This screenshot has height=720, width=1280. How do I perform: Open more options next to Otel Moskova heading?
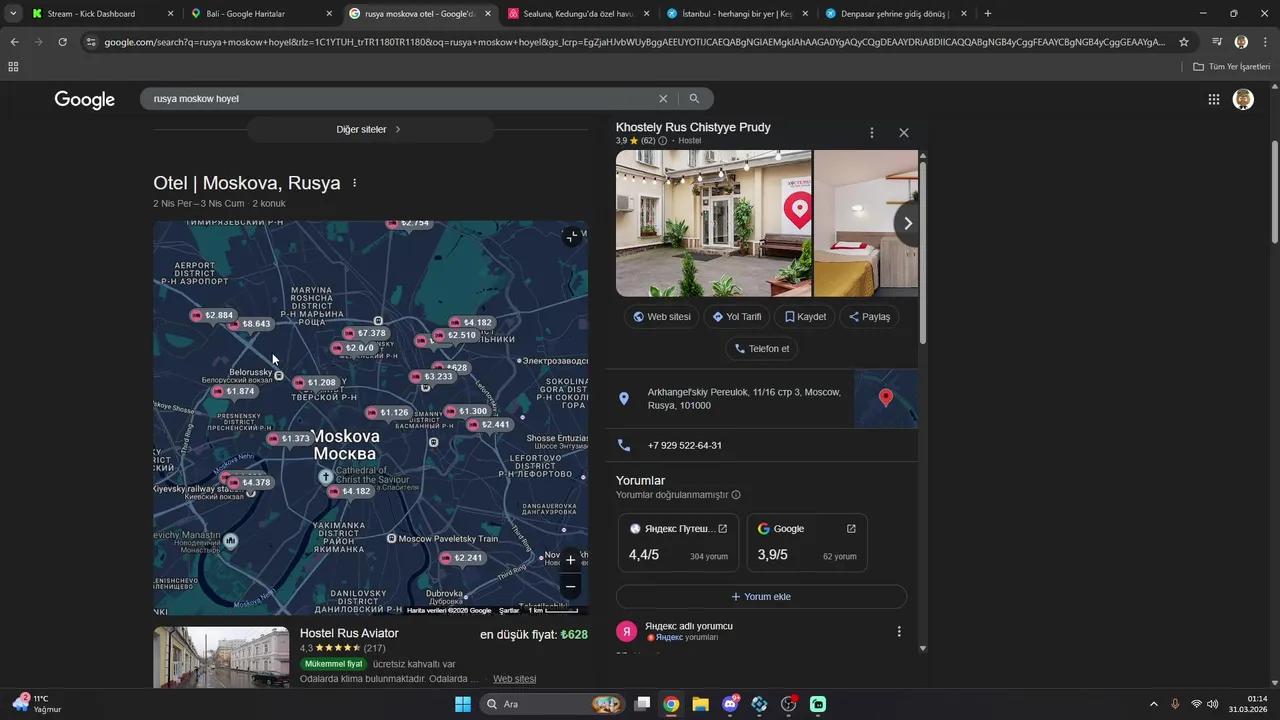(x=354, y=184)
